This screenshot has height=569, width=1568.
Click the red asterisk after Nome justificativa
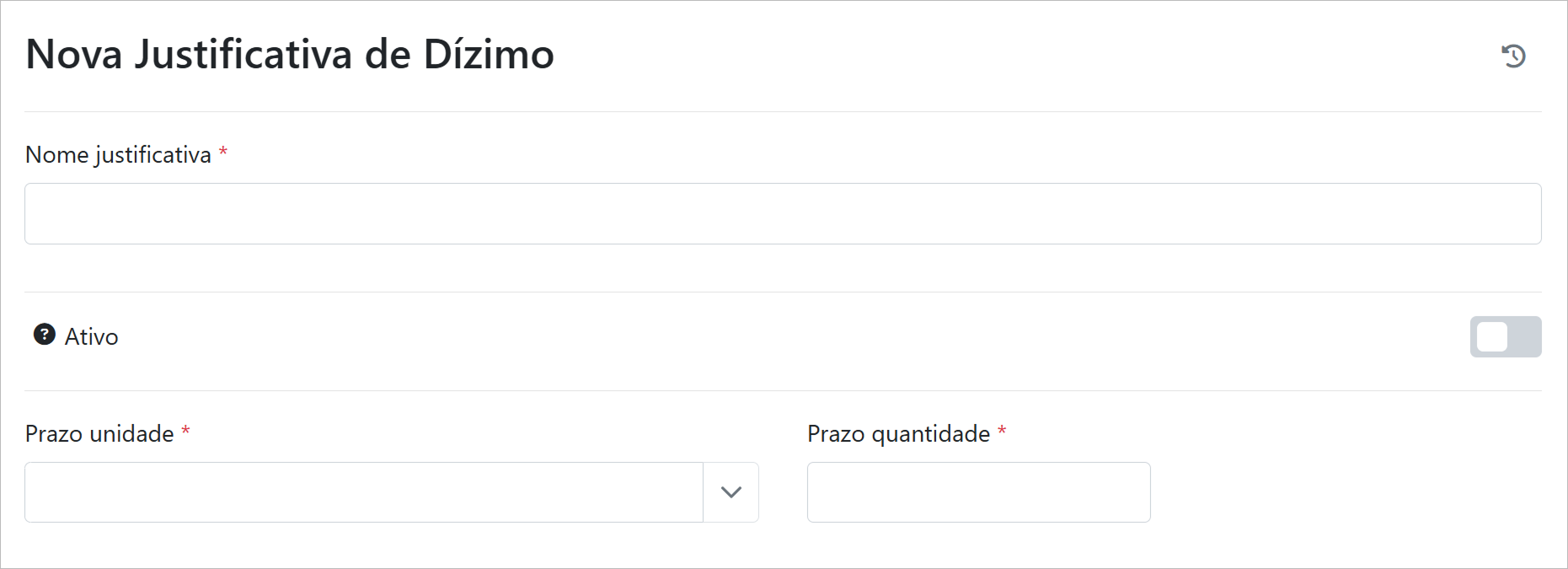click(x=223, y=153)
